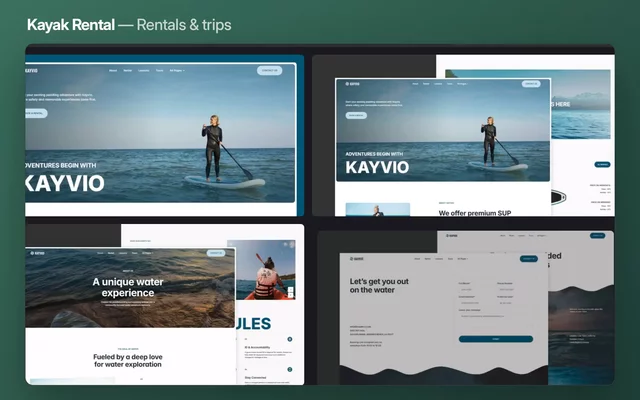Expand All Pages dropdown in the large Kayvio hero preview

tap(177, 71)
